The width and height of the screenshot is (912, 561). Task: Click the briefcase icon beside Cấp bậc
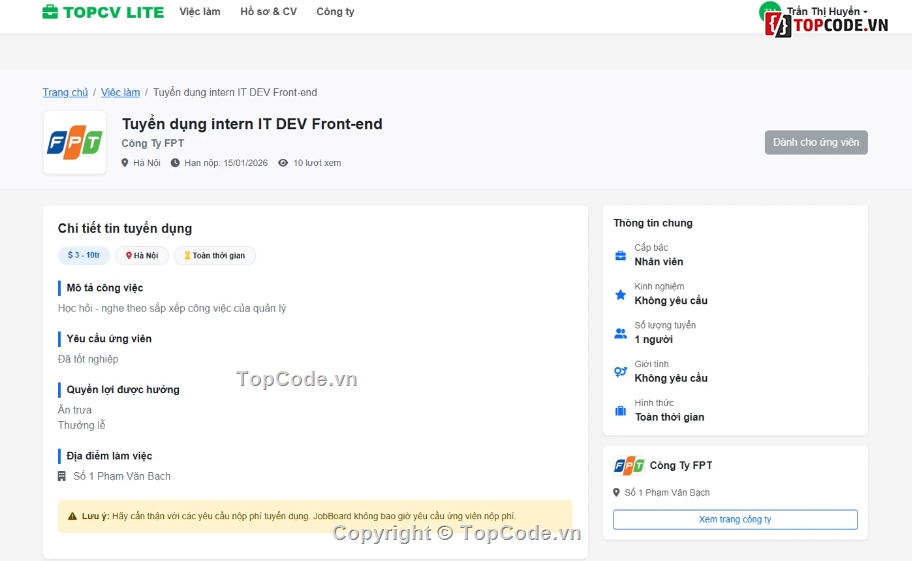tap(621, 255)
